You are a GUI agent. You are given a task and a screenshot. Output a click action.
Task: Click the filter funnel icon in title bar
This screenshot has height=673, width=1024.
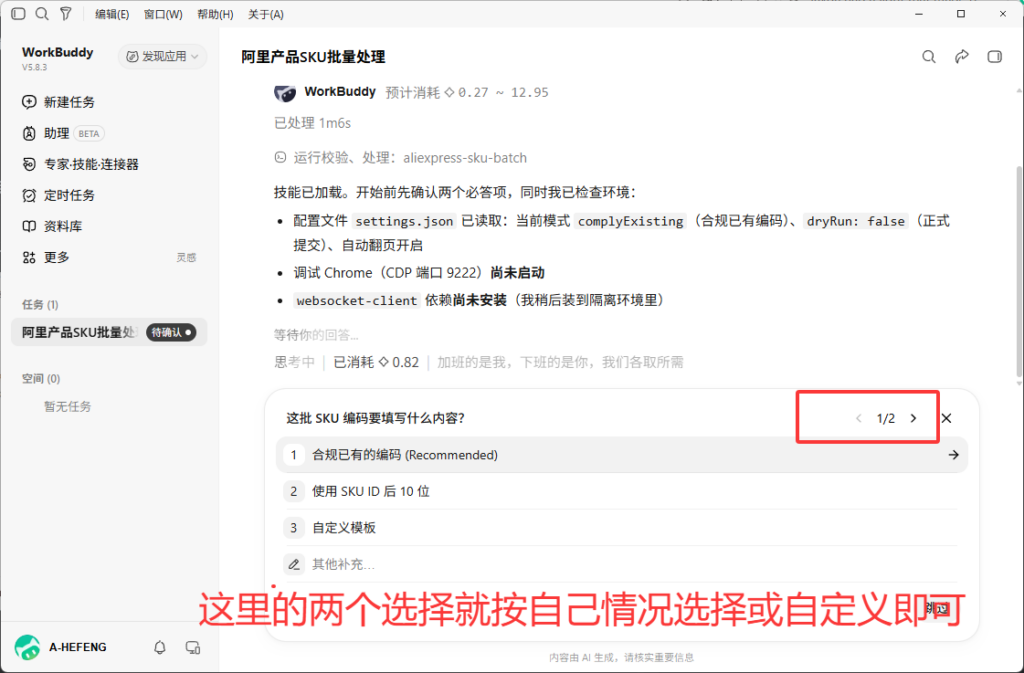[66, 14]
